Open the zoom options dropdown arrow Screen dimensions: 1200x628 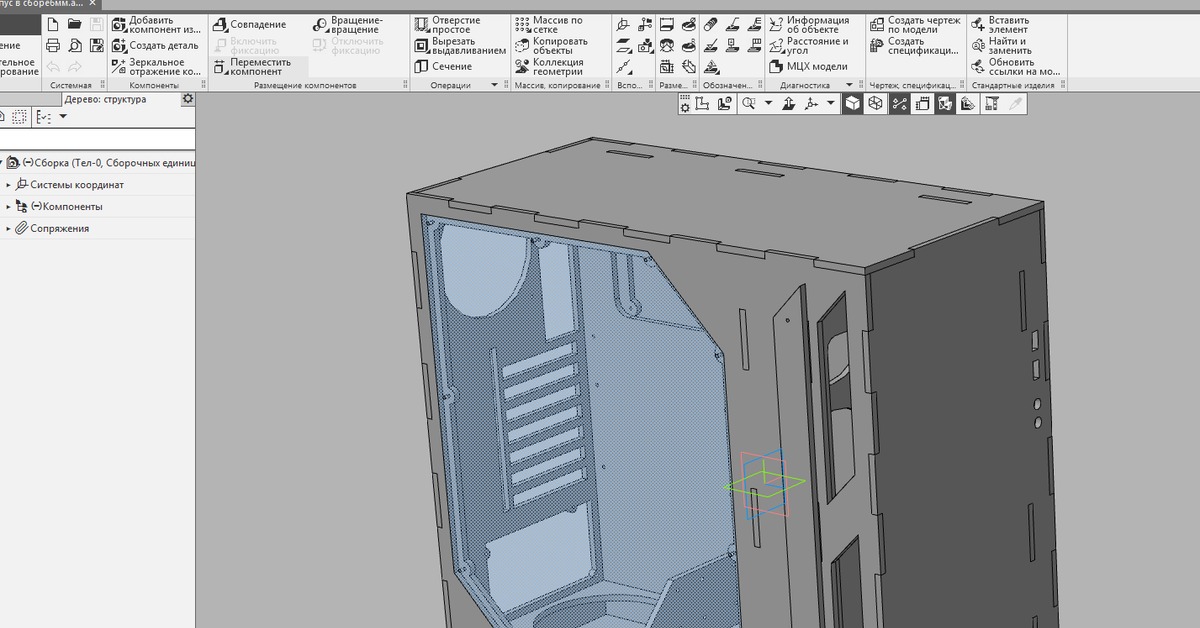(768, 103)
